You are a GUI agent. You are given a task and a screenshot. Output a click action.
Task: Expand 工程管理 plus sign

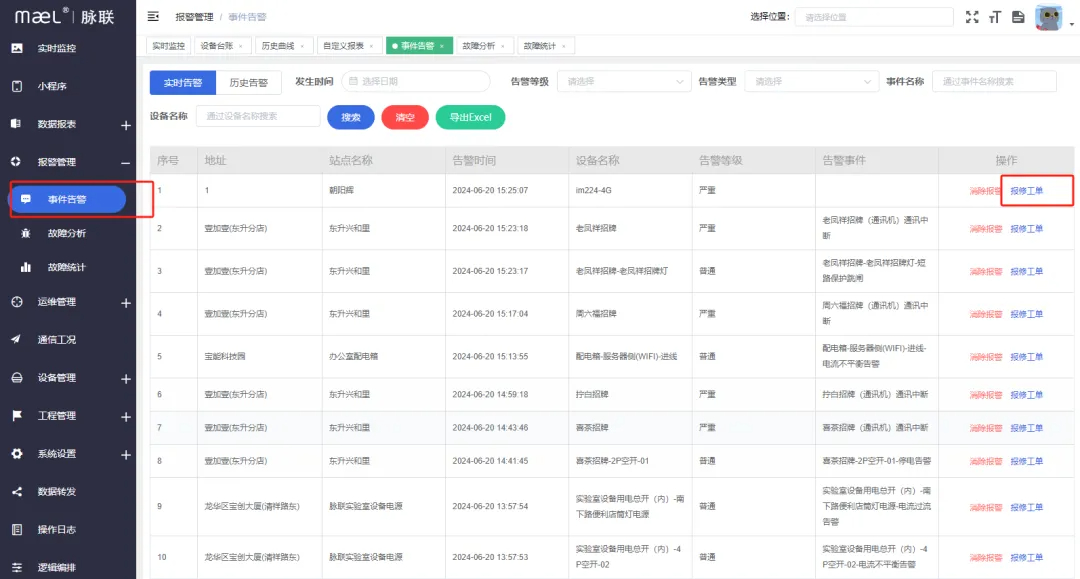(x=126, y=417)
